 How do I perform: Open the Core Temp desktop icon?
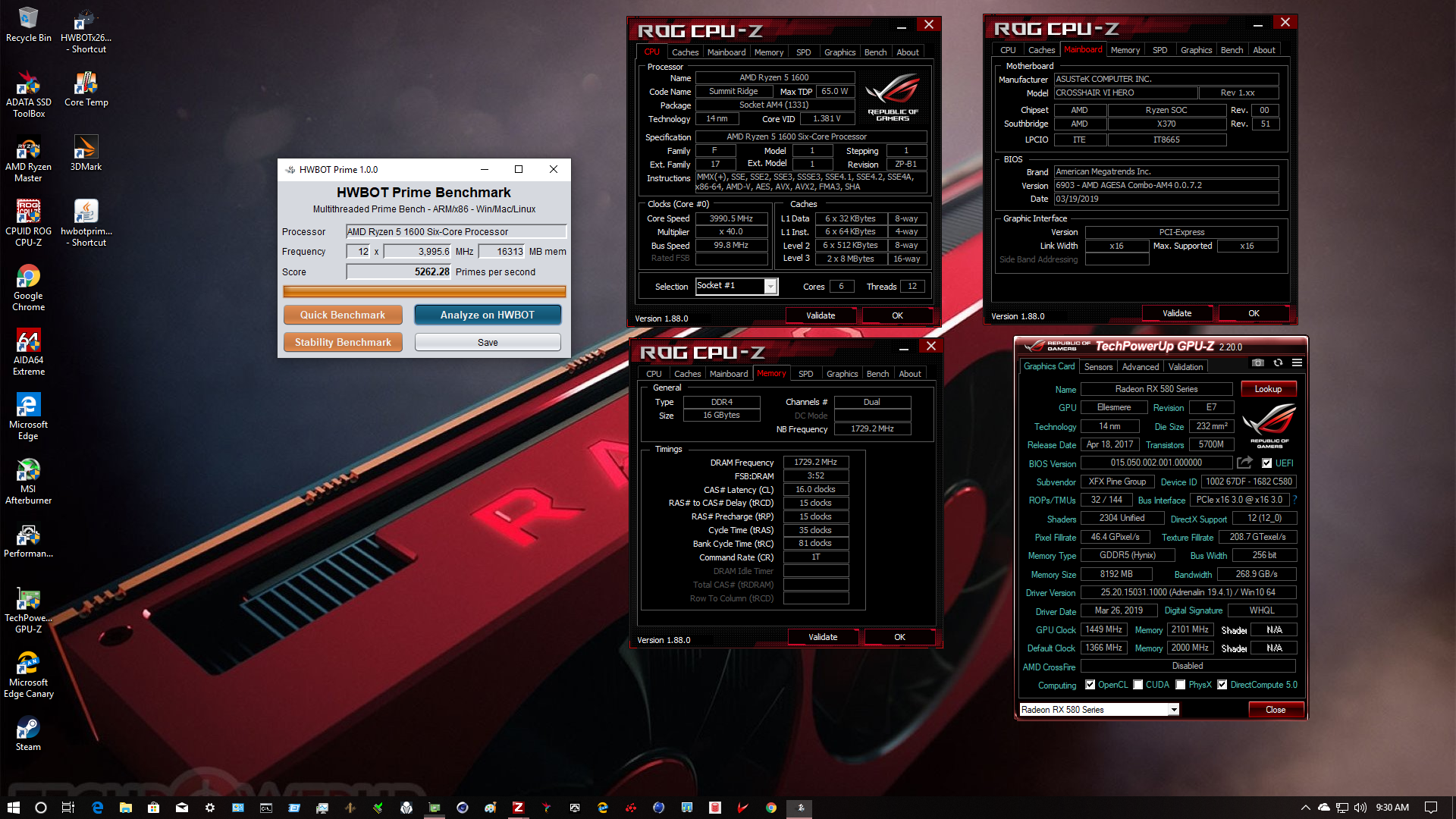(86, 89)
